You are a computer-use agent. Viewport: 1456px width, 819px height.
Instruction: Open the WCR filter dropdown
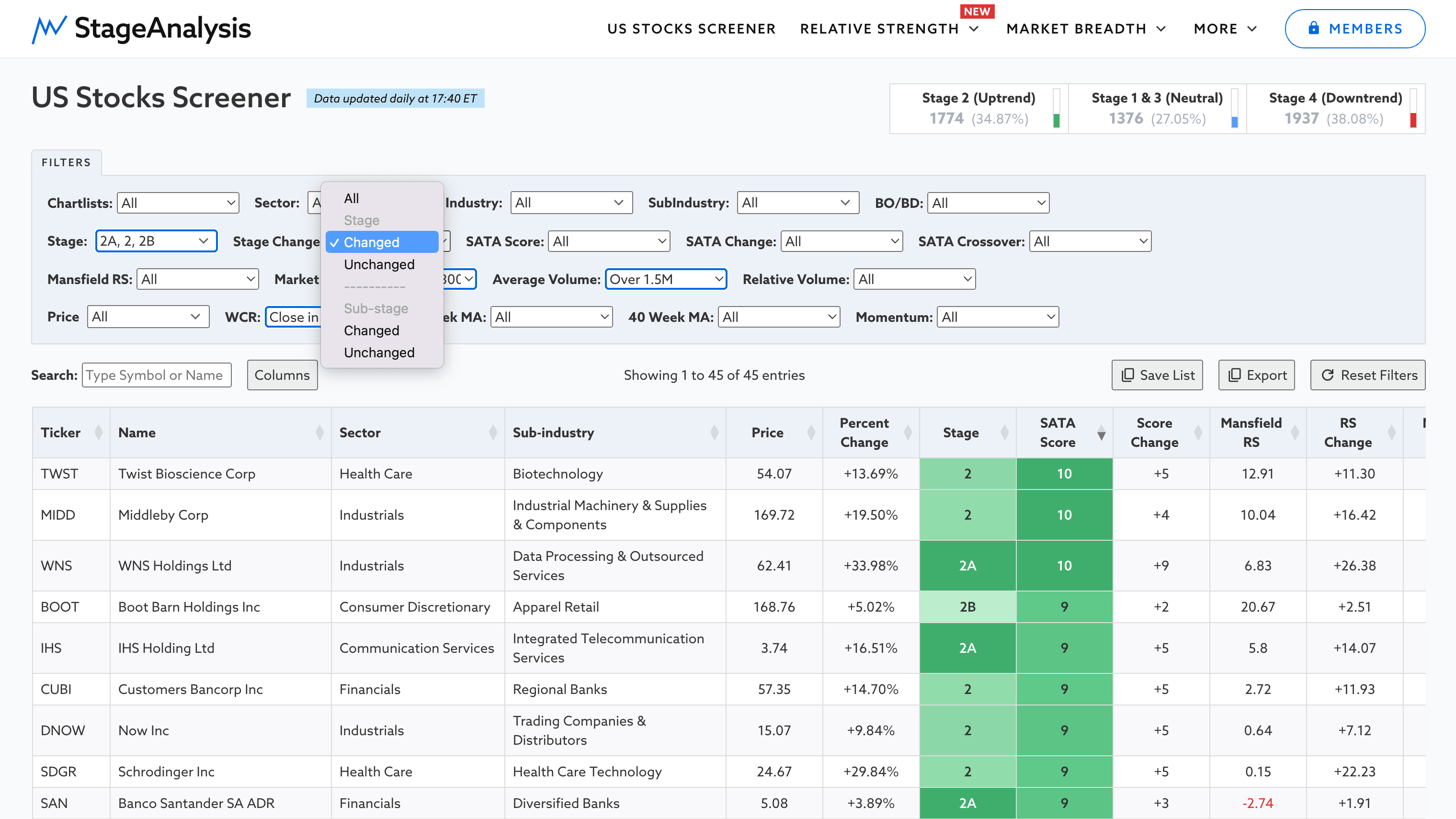pyautogui.click(x=294, y=317)
